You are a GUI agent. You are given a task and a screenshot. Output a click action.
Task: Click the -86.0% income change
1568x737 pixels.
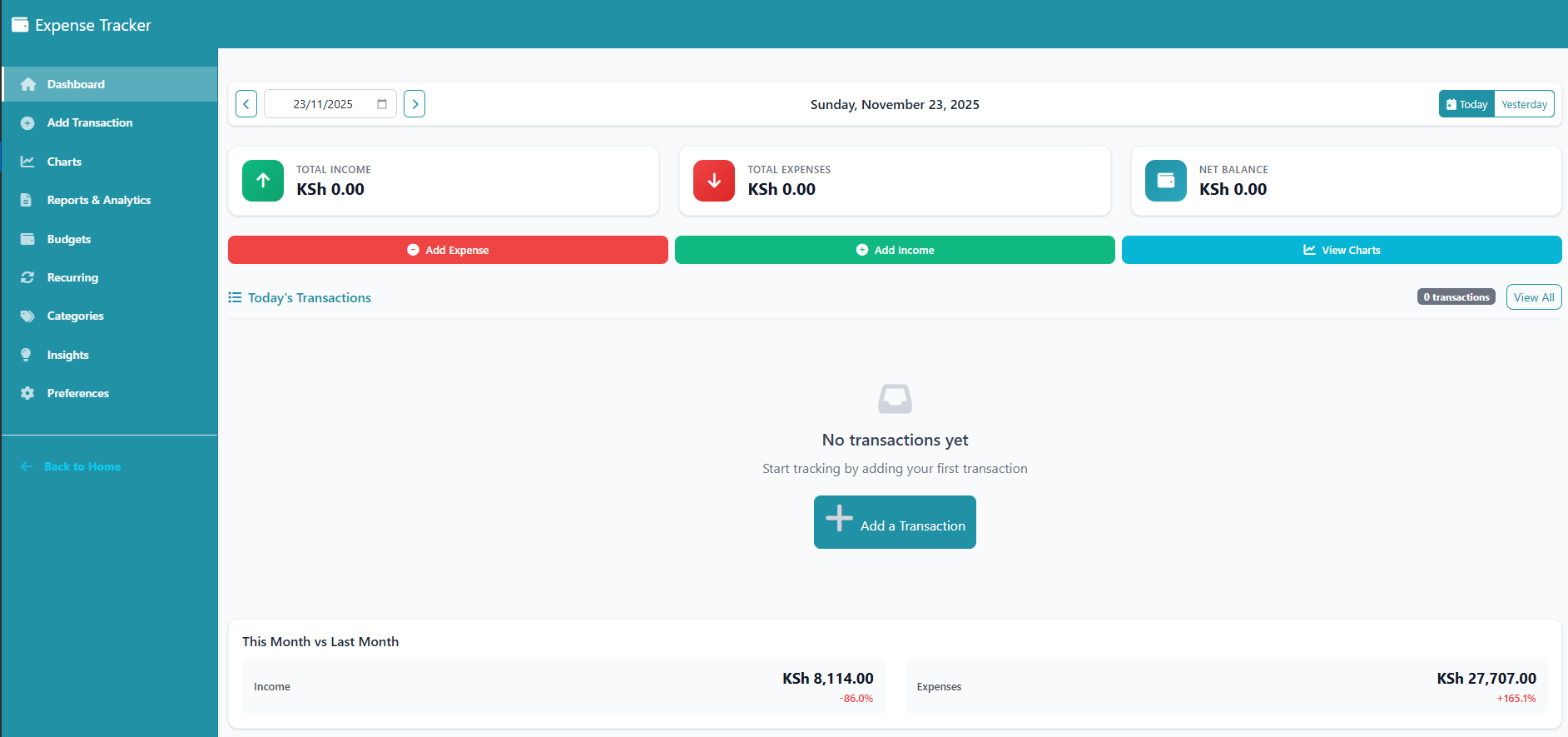pyautogui.click(x=856, y=699)
